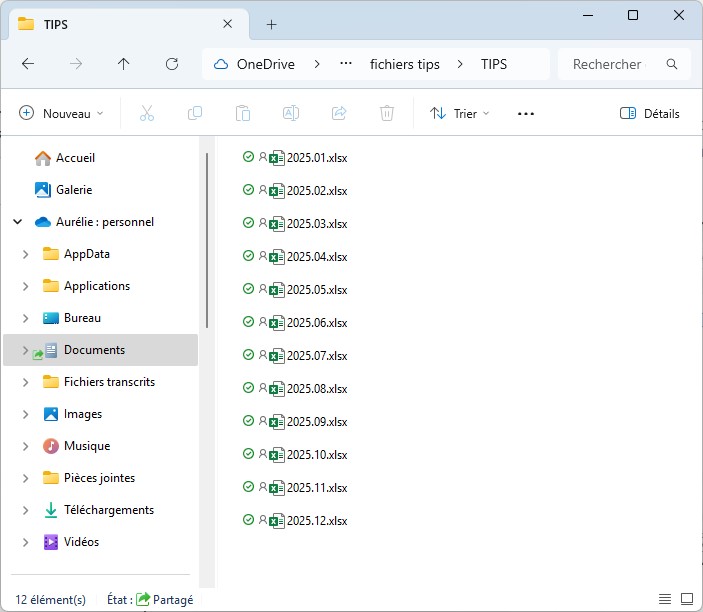Expand the Bureau tree node
This screenshot has height=612, width=703.
click(26, 318)
